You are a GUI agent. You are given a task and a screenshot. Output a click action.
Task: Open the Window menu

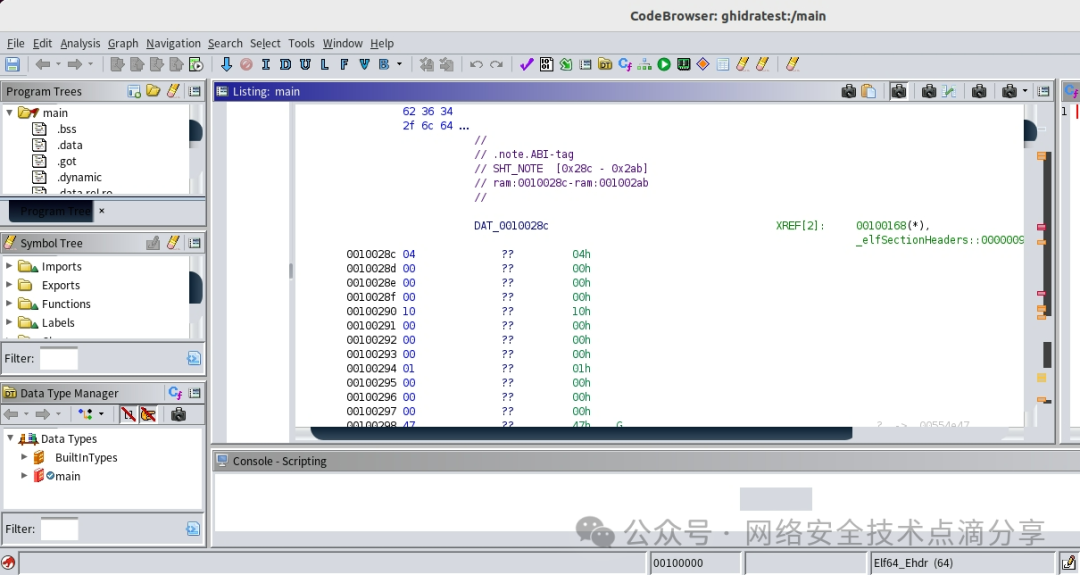pyautogui.click(x=342, y=43)
